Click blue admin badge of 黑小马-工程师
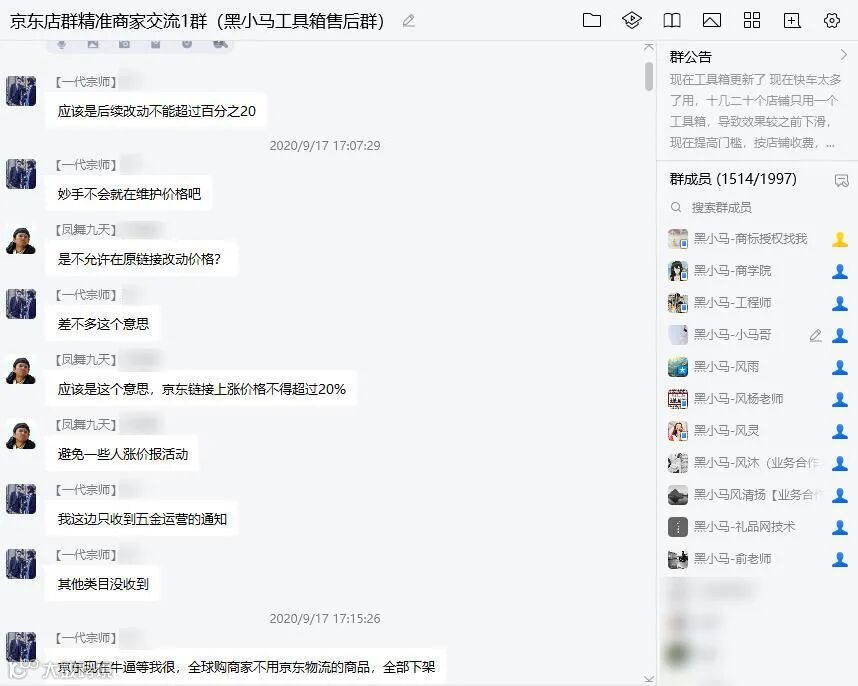The image size is (858, 686). point(839,303)
